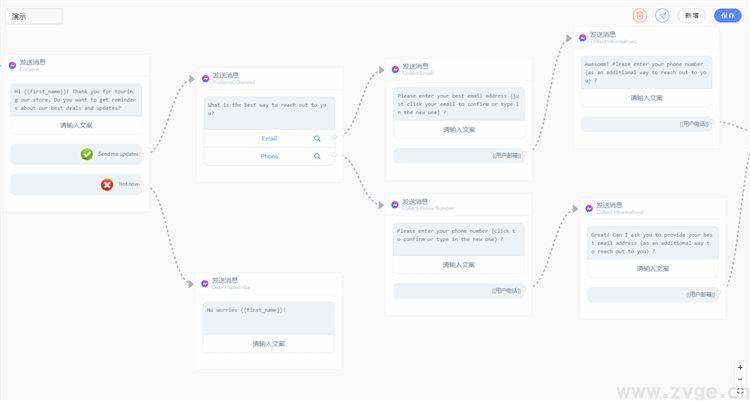The height and width of the screenshot is (401, 750).
Task: Click the 演示 flow name field
Action: click(x=34, y=16)
